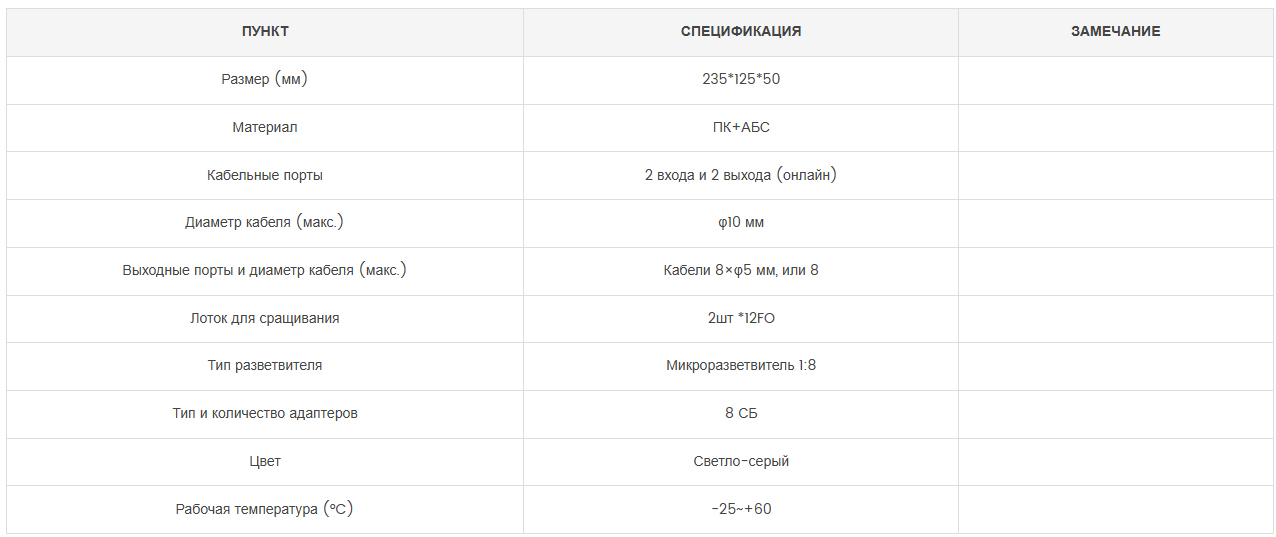Viewport: 1276px width, 537px height.
Task: Click the -25~+60 temperature value
Action: tap(741, 510)
